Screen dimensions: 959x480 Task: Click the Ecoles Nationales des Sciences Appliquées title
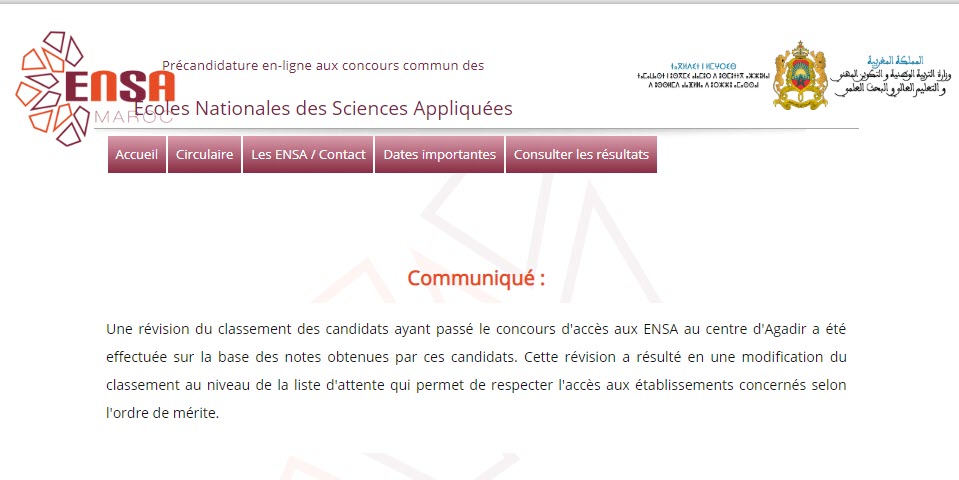coord(323,108)
